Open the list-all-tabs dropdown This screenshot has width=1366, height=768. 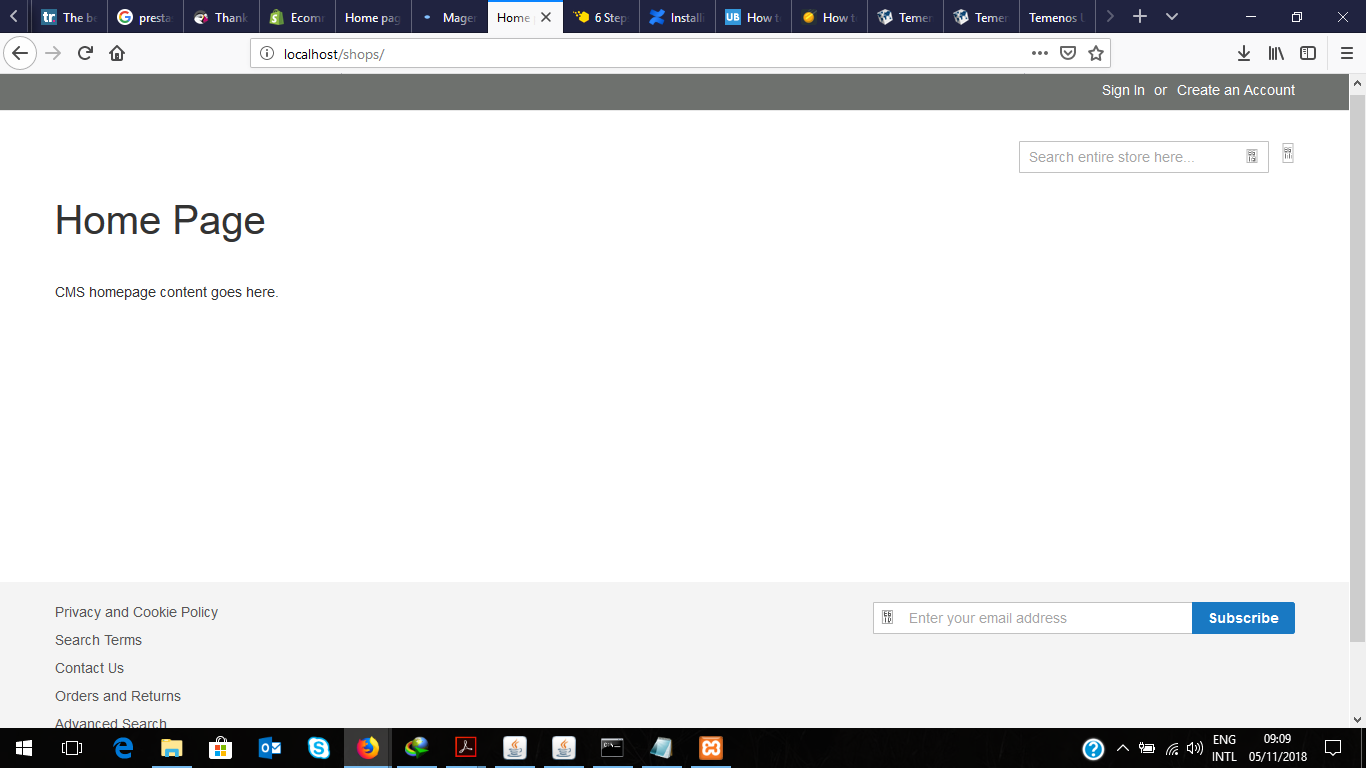pyautogui.click(x=1171, y=16)
